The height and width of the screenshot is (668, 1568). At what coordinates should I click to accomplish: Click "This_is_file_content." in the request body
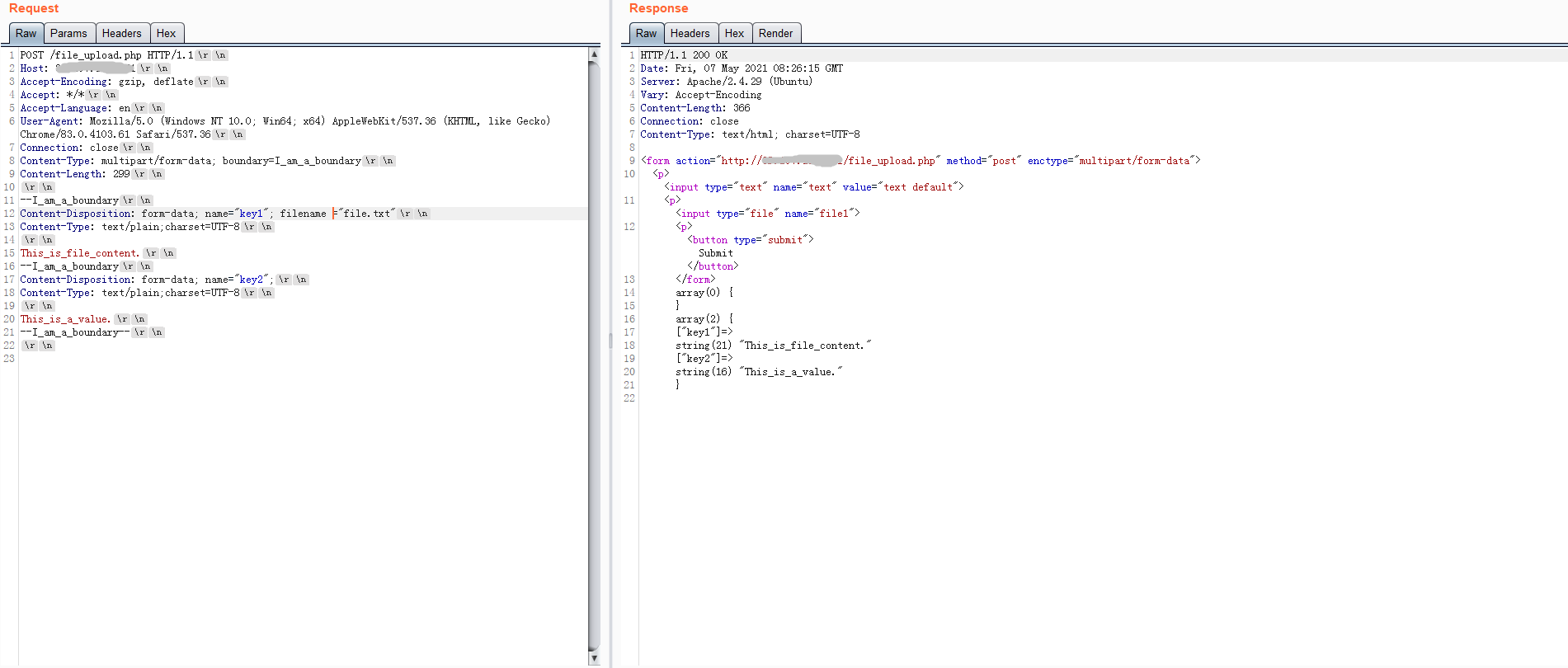(x=79, y=253)
